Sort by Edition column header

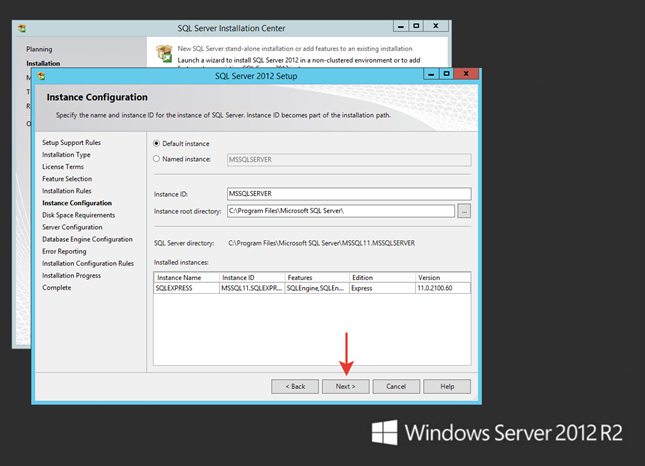tap(383, 278)
